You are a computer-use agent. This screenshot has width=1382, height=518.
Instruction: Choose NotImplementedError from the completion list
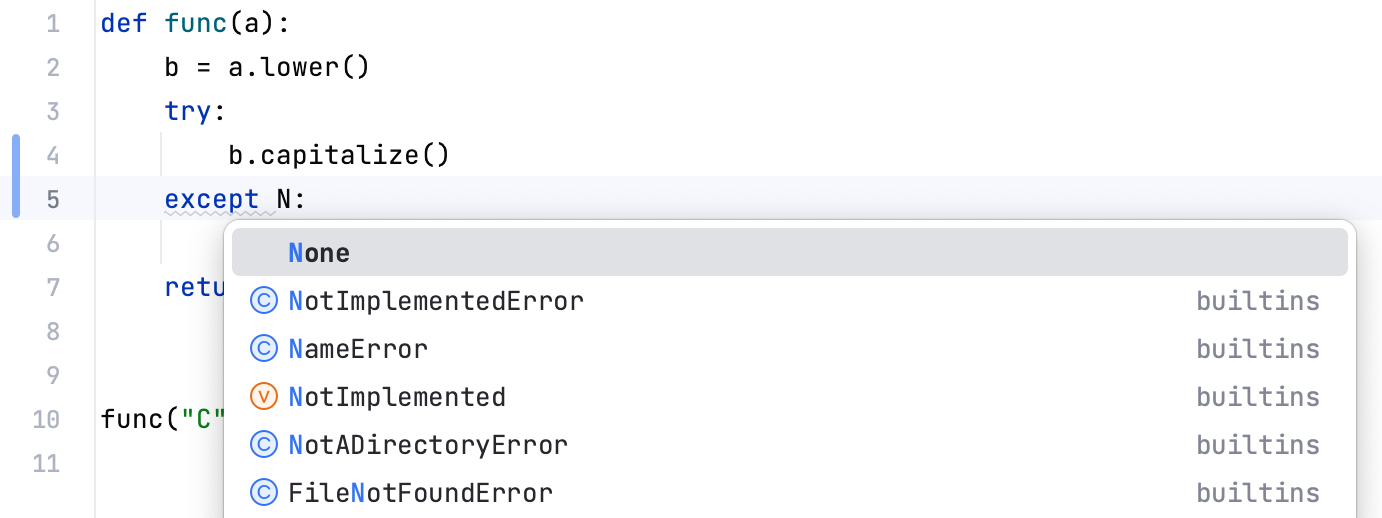[x=436, y=301]
